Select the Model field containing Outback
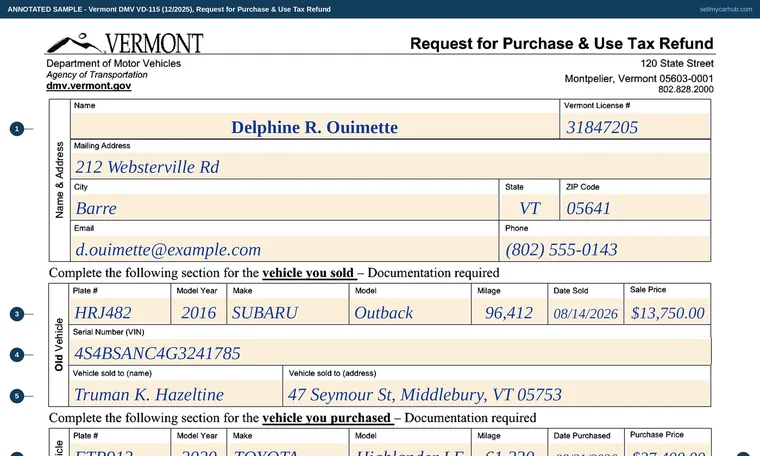 pos(410,311)
